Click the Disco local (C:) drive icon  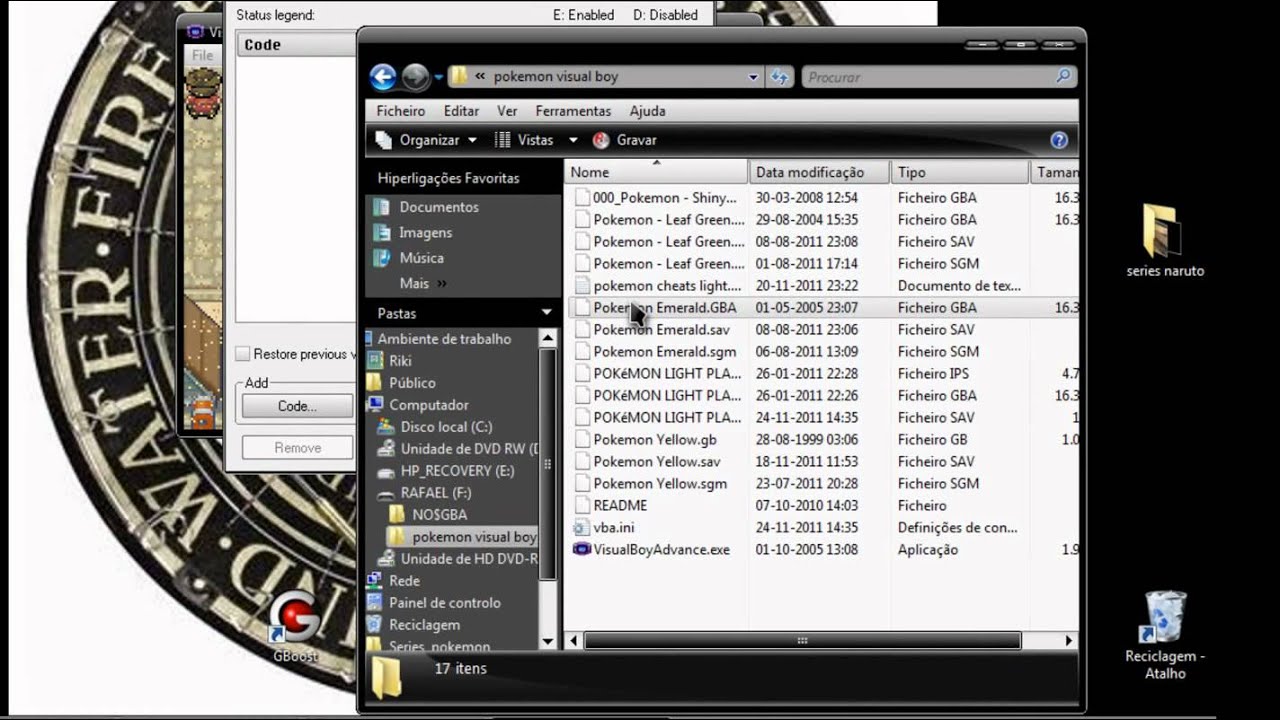(x=385, y=427)
